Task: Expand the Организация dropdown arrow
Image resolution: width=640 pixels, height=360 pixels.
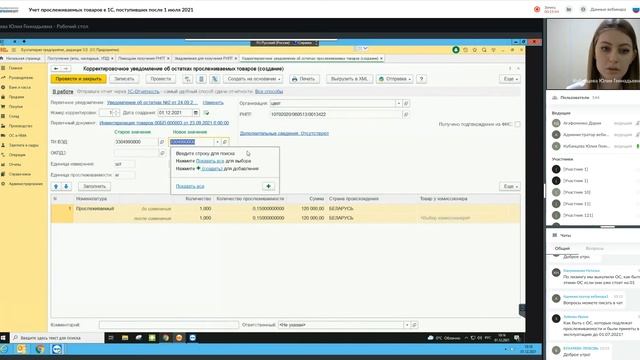Action: [x=398, y=103]
